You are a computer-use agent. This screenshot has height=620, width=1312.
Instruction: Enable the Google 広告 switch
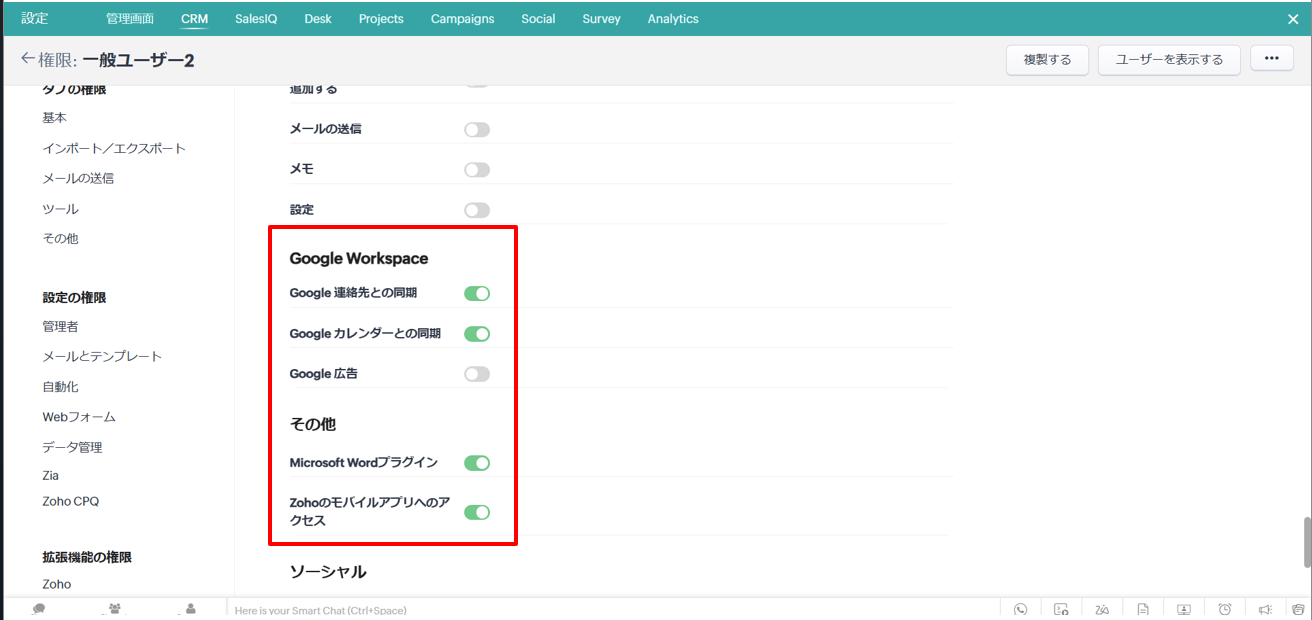(477, 374)
